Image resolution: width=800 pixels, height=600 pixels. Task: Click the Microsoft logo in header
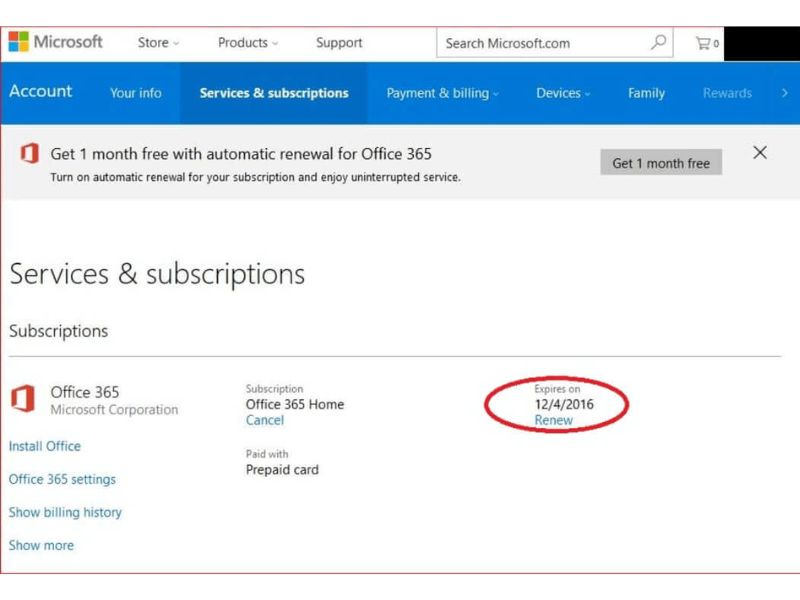tap(56, 42)
